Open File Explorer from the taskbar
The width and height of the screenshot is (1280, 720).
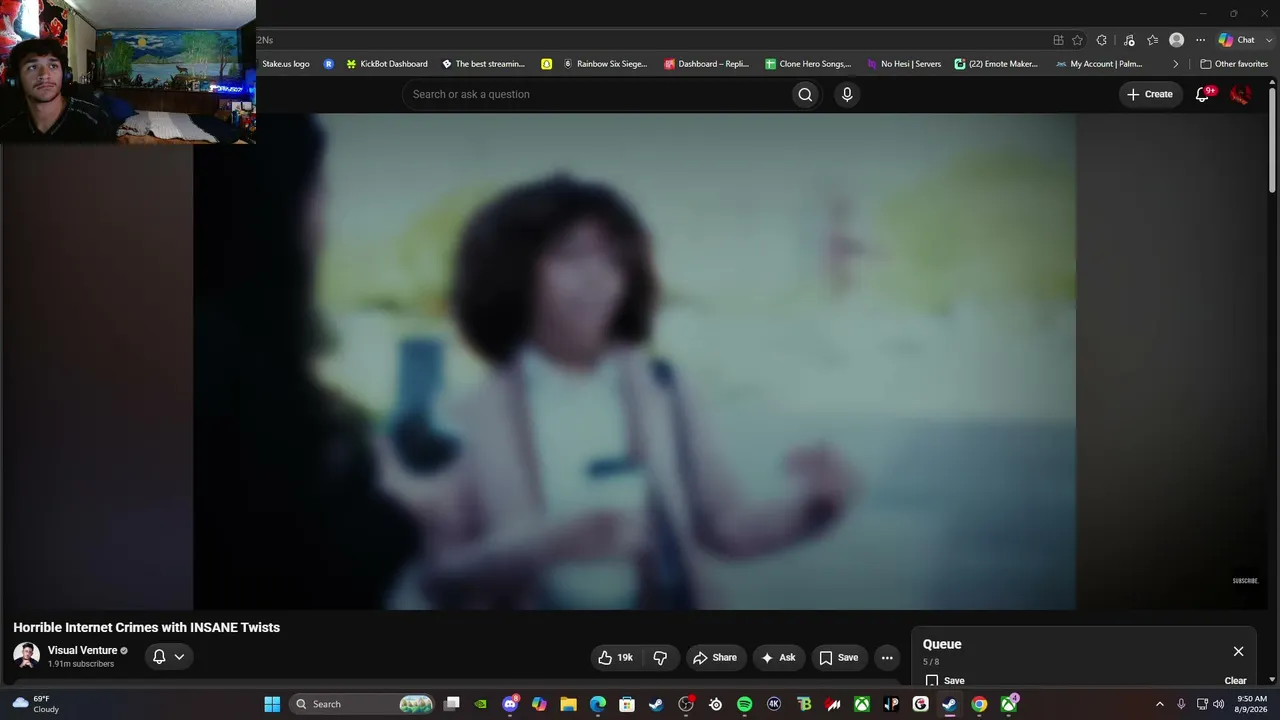tap(568, 704)
